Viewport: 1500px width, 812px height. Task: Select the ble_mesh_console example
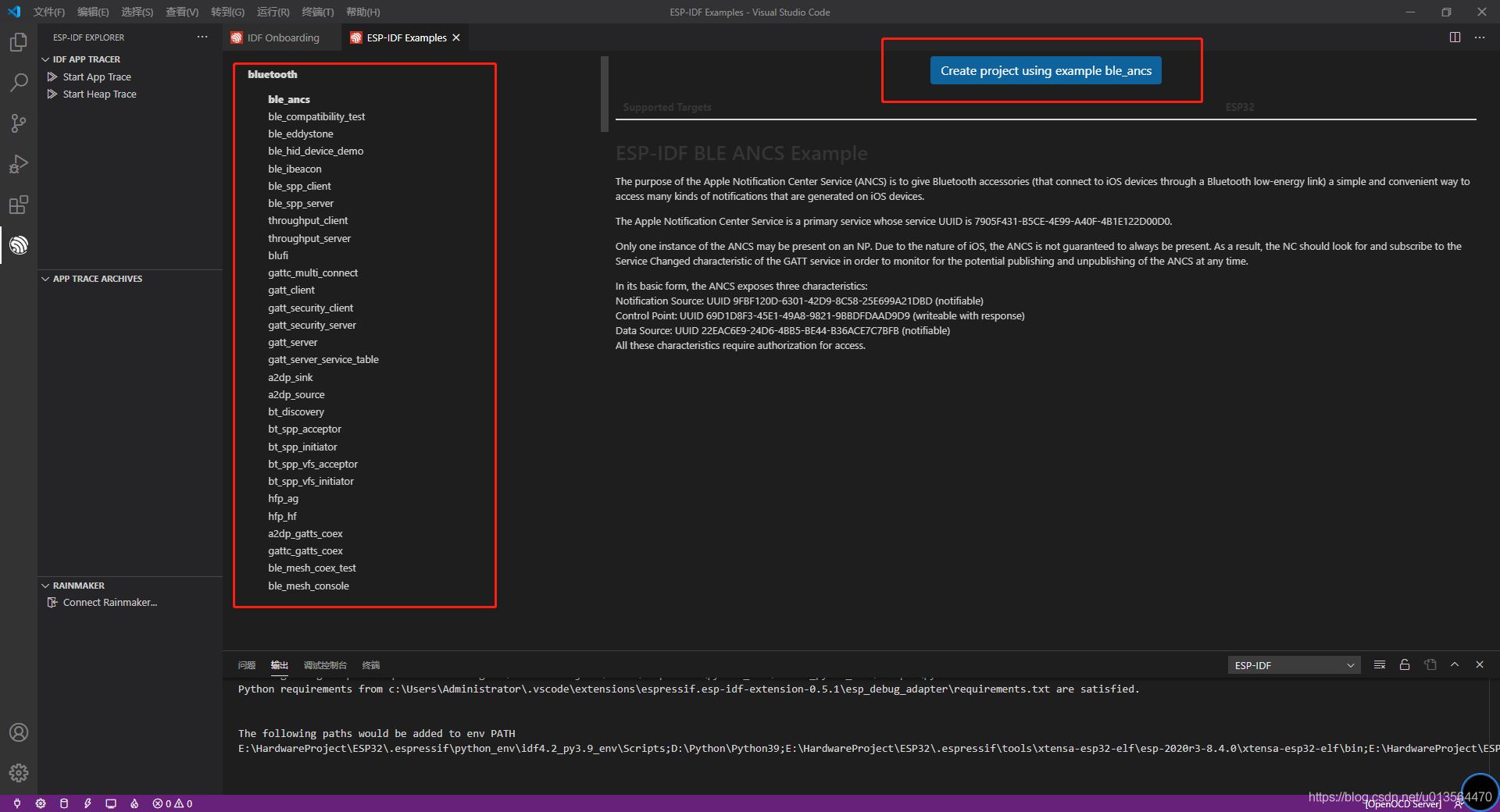309,586
